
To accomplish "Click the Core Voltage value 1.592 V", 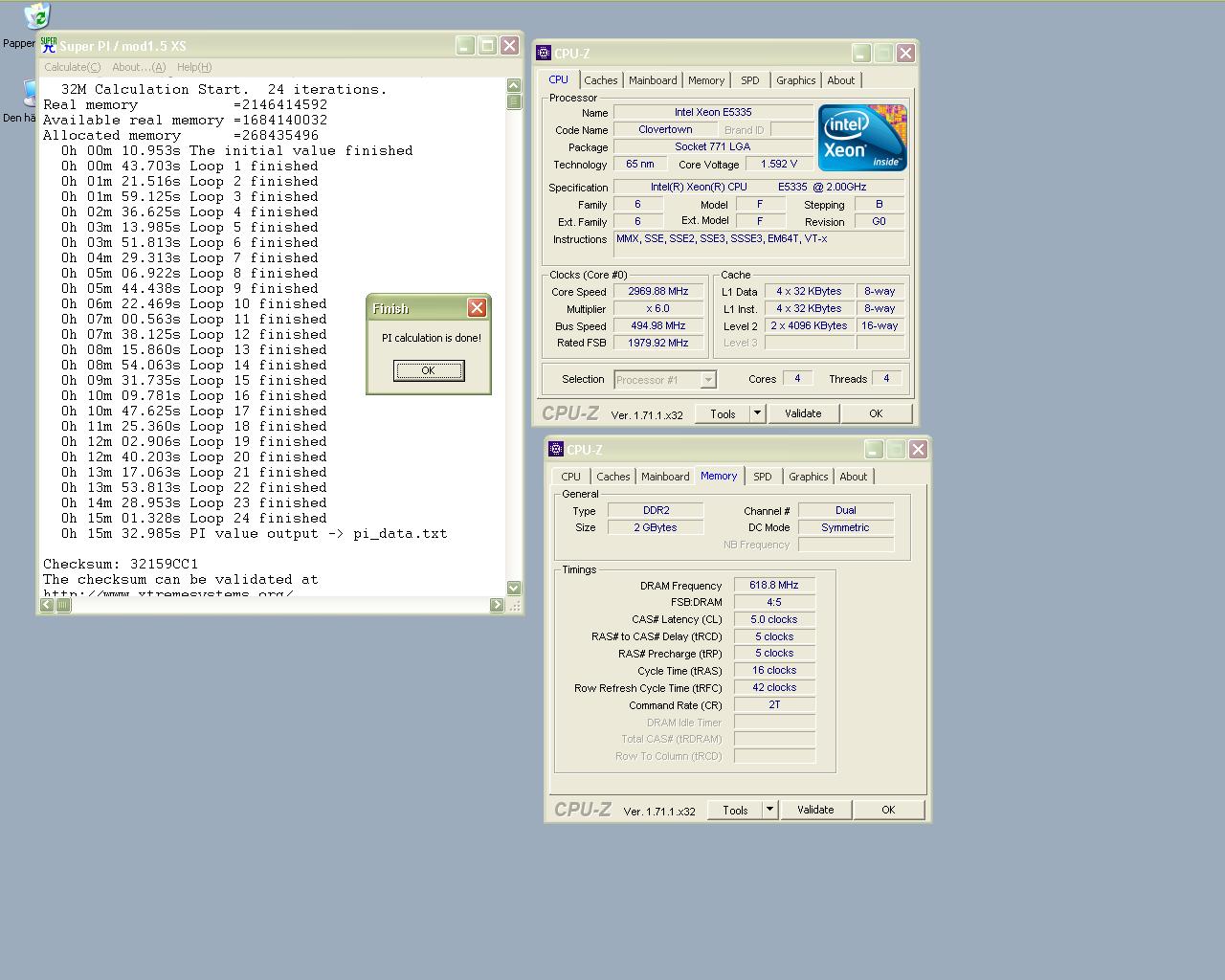I will [779, 164].
